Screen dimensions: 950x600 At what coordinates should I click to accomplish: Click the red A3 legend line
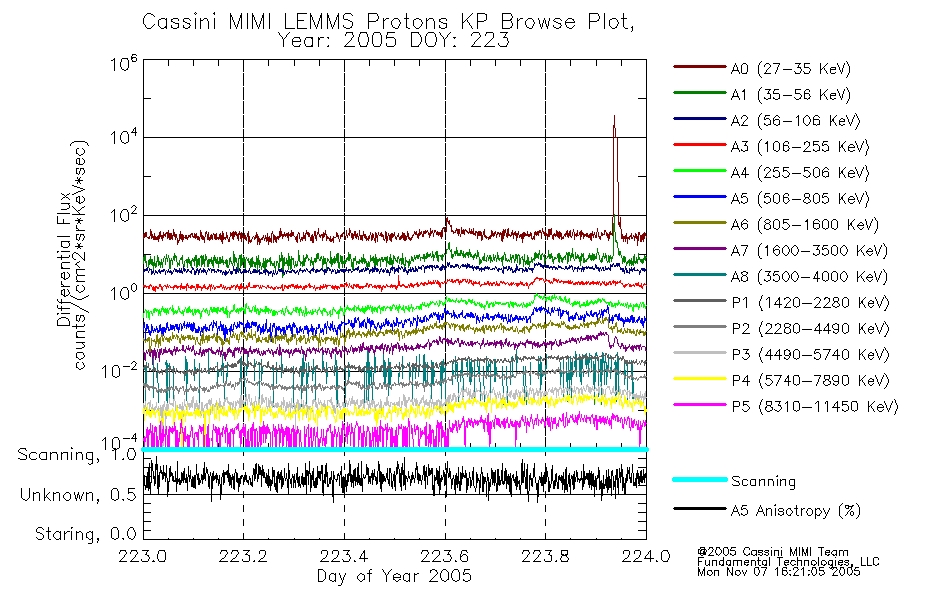pyautogui.click(x=700, y=145)
